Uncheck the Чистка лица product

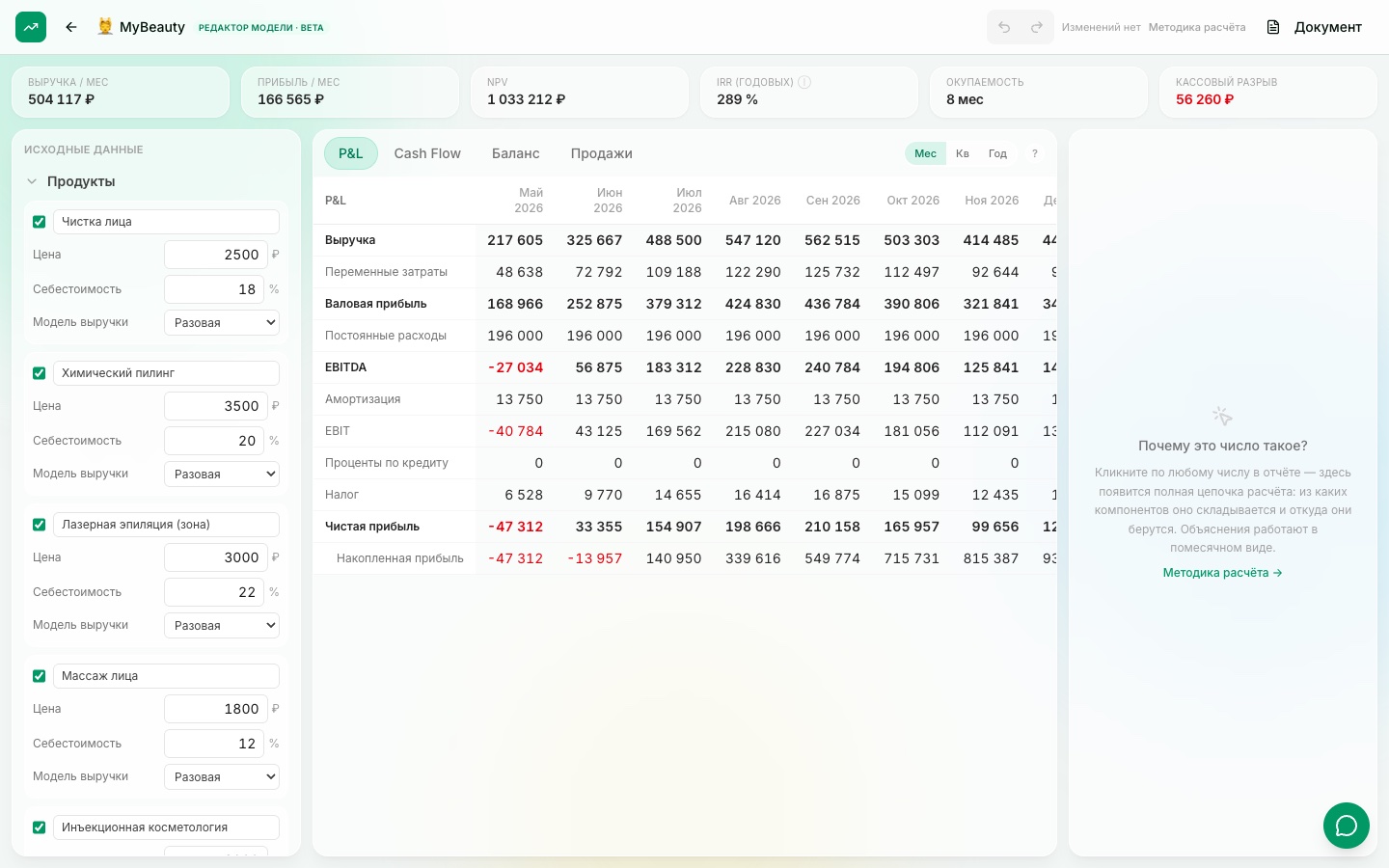click(x=40, y=222)
